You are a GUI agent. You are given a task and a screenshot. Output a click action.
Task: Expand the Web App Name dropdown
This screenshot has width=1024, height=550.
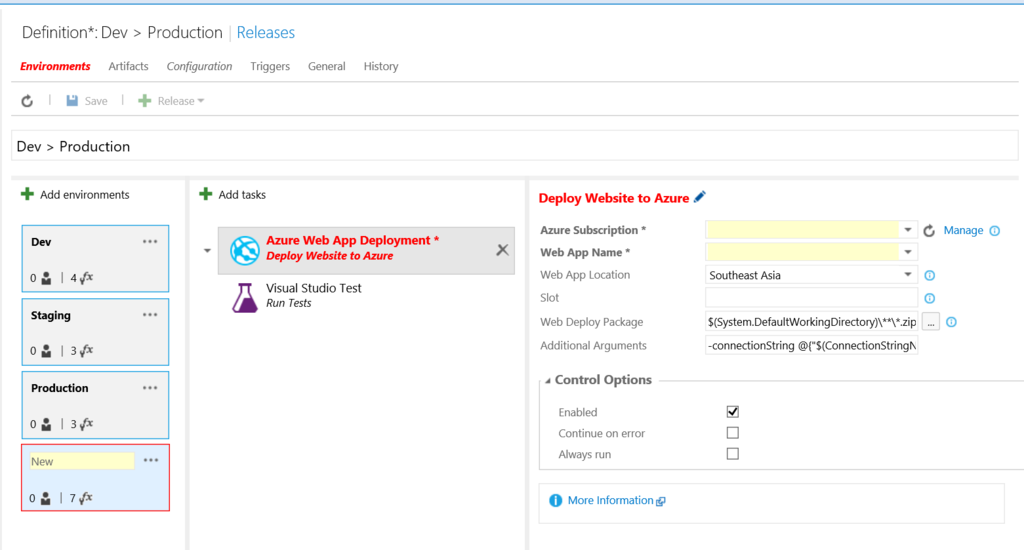[x=908, y=252]
